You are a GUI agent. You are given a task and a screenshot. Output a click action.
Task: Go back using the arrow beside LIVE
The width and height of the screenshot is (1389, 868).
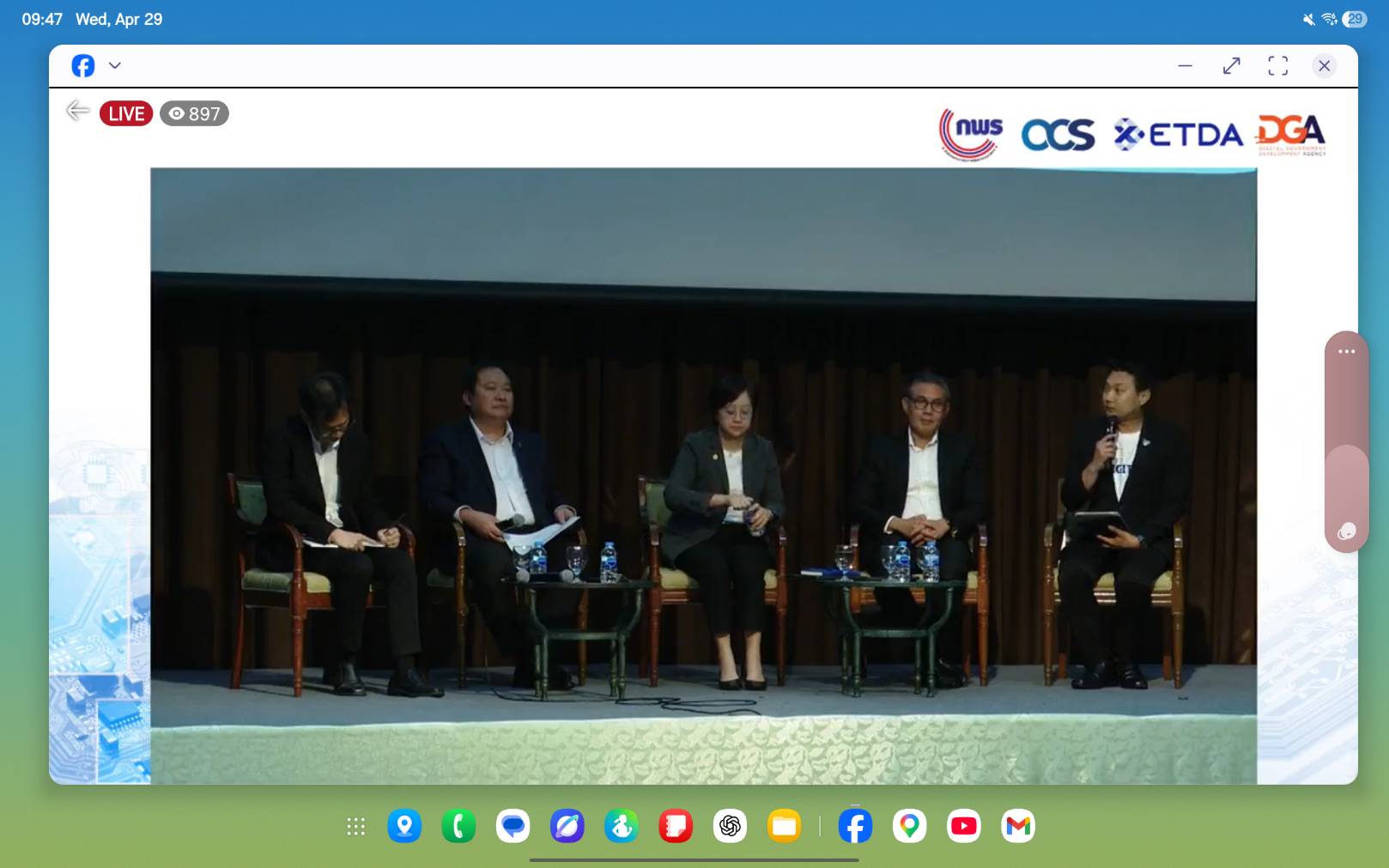[x=78, y=111]
